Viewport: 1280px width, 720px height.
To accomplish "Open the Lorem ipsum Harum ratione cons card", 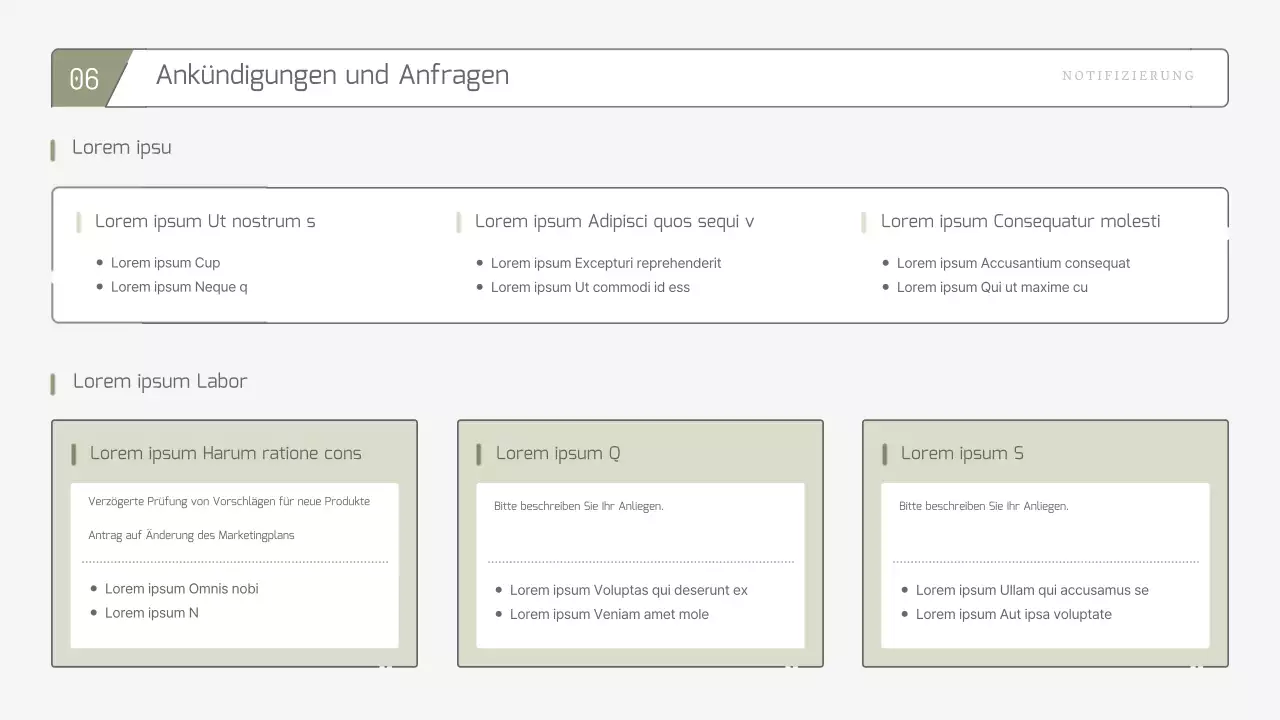I will point(225,454).
